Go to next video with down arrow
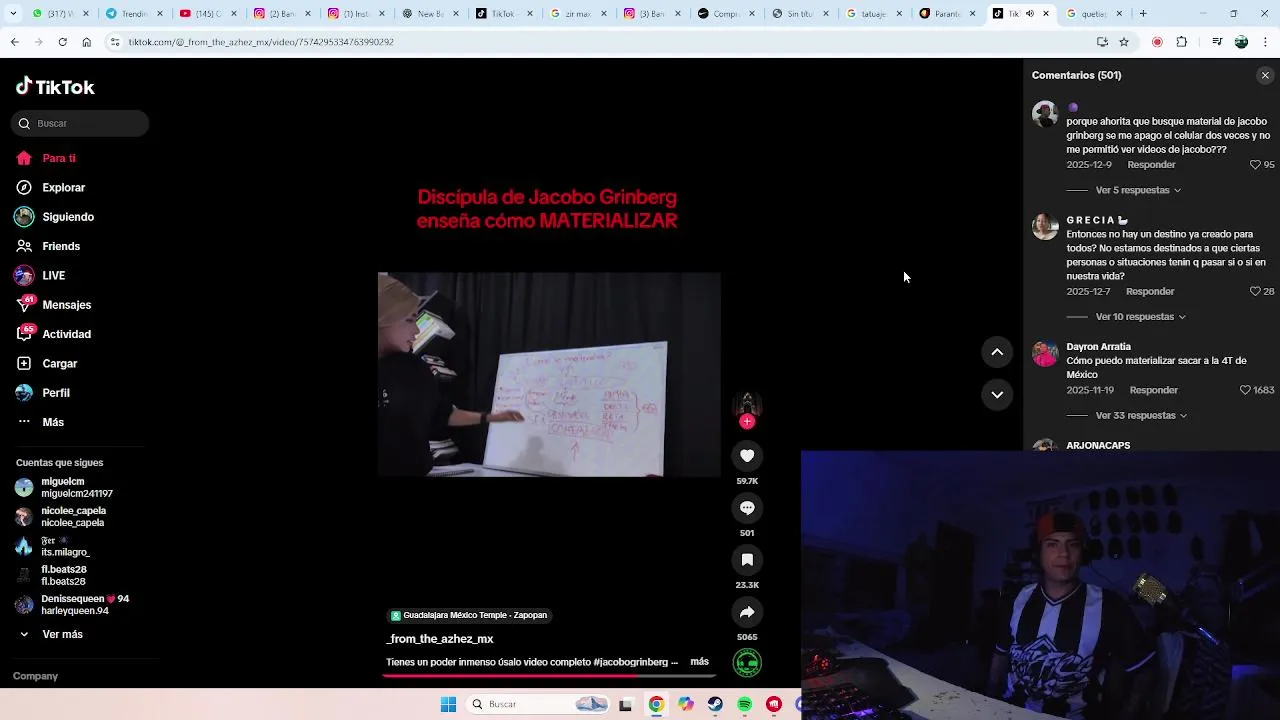The height and width of the screenshot is (720, 1280). pyautogui.click(x=997, y=395)
